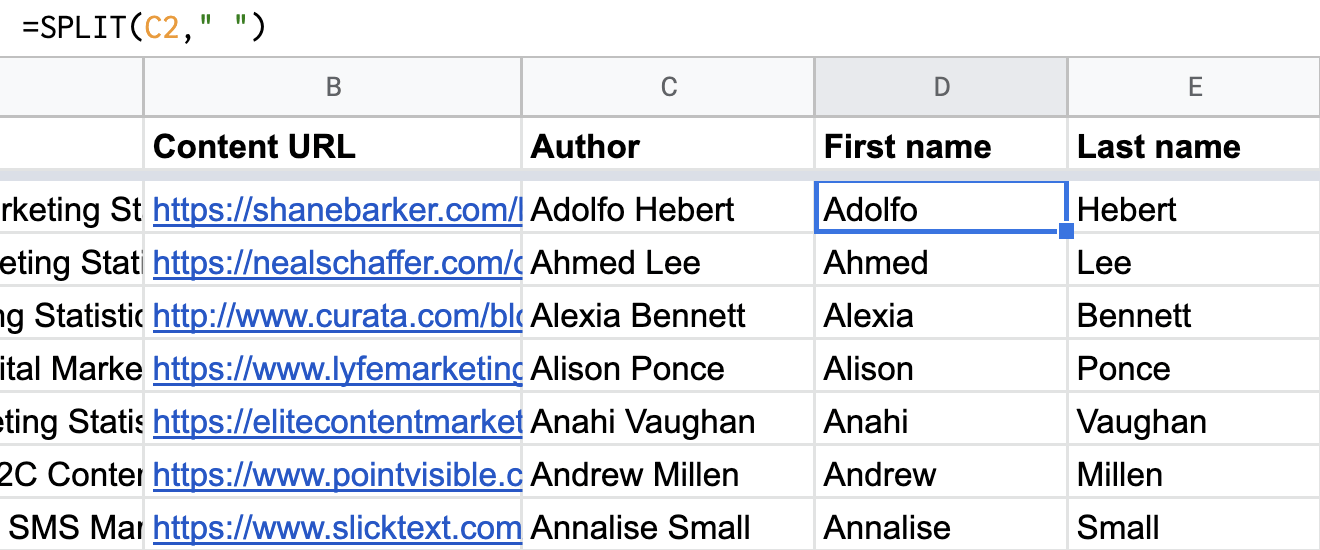Click the fill handle of the selected Adolfo cell
This screenshot has height=550, width=1320.
pyautogui.click(x=1066, y=232)
